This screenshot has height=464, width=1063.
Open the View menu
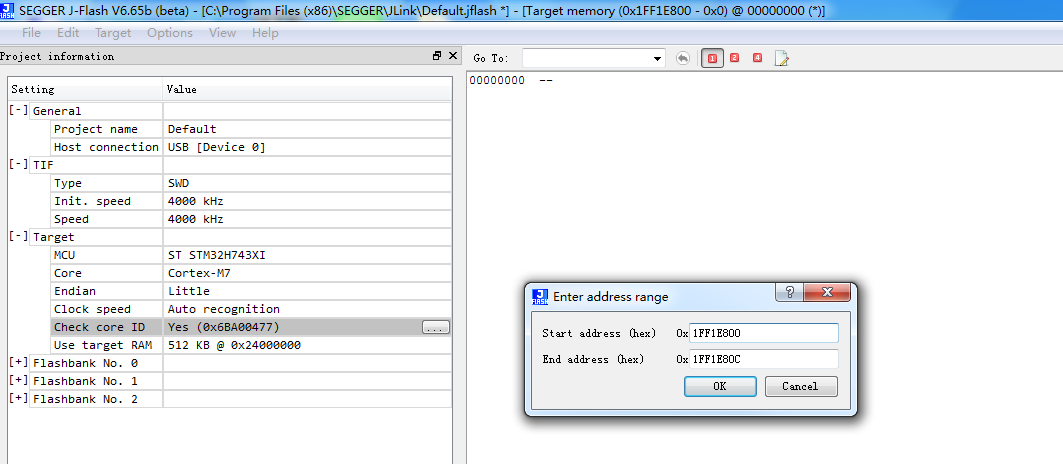[x=222, y=33]
